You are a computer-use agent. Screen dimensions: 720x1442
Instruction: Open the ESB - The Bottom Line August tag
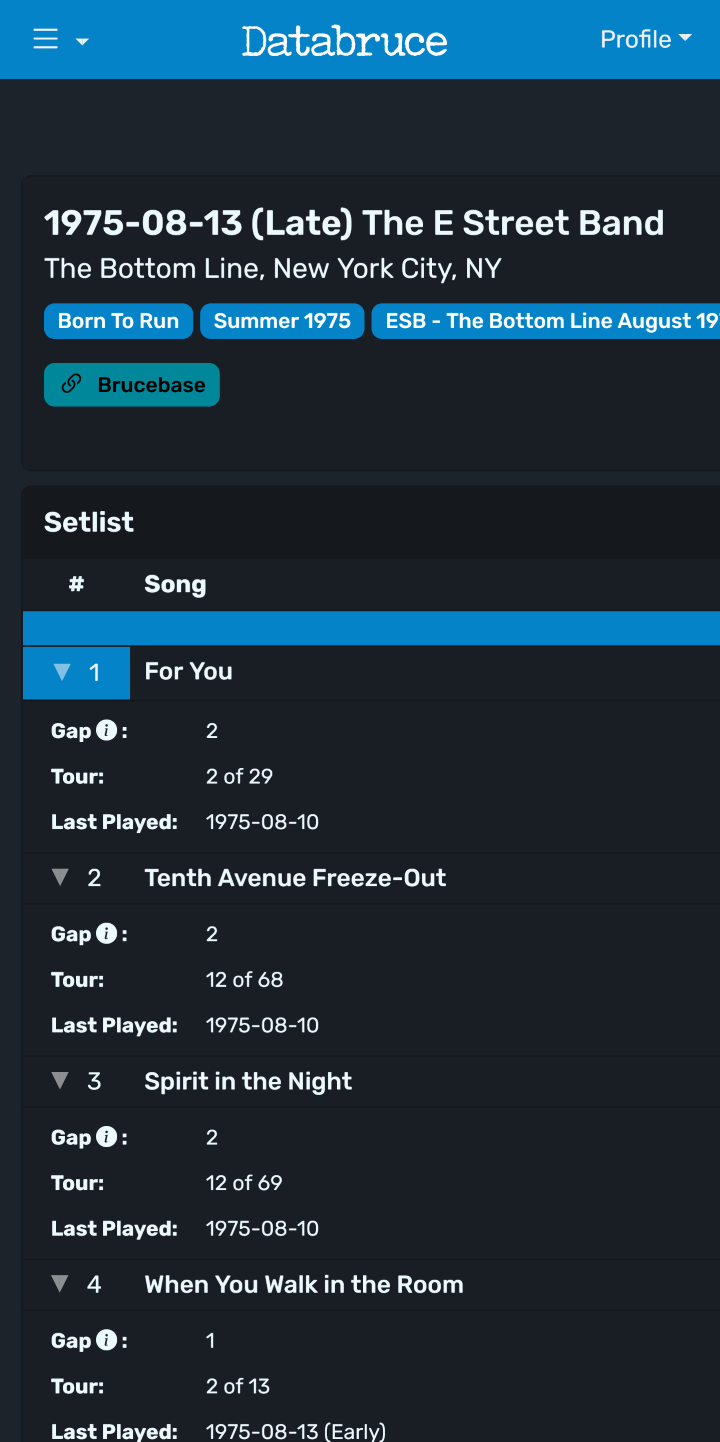click(546, 321)
